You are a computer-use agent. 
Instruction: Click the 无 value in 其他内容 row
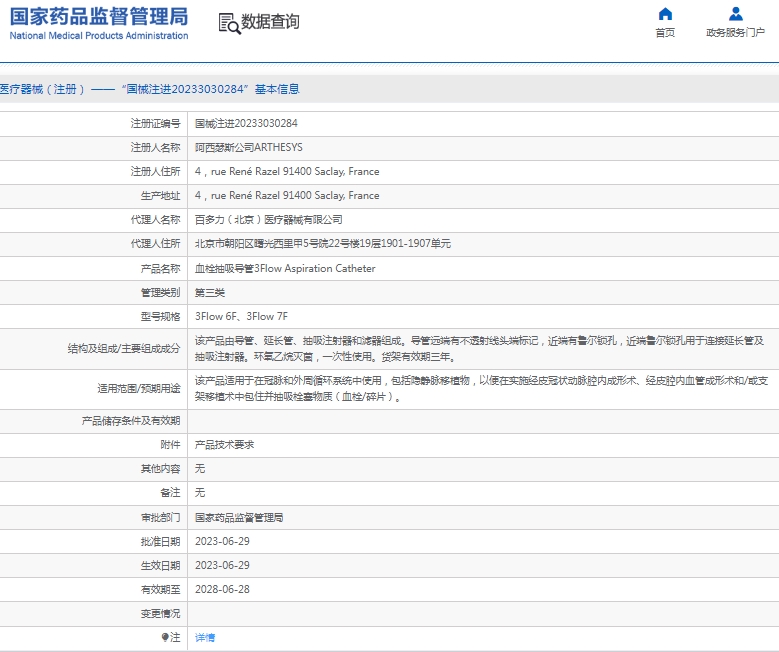tap(200, 468)
